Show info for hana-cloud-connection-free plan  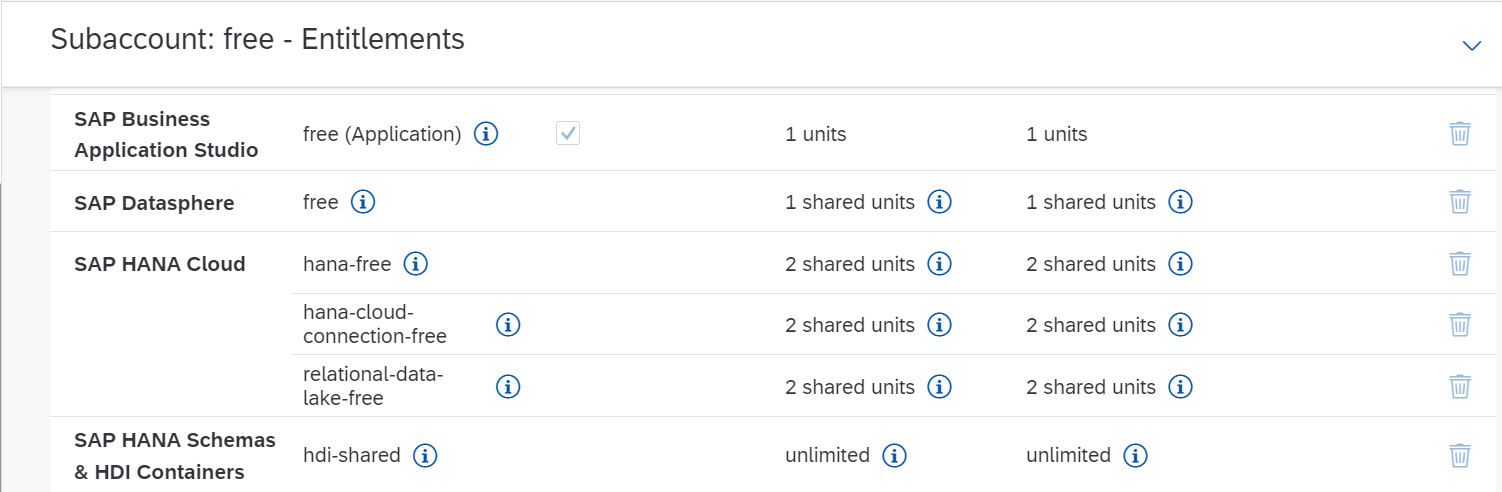508,324
